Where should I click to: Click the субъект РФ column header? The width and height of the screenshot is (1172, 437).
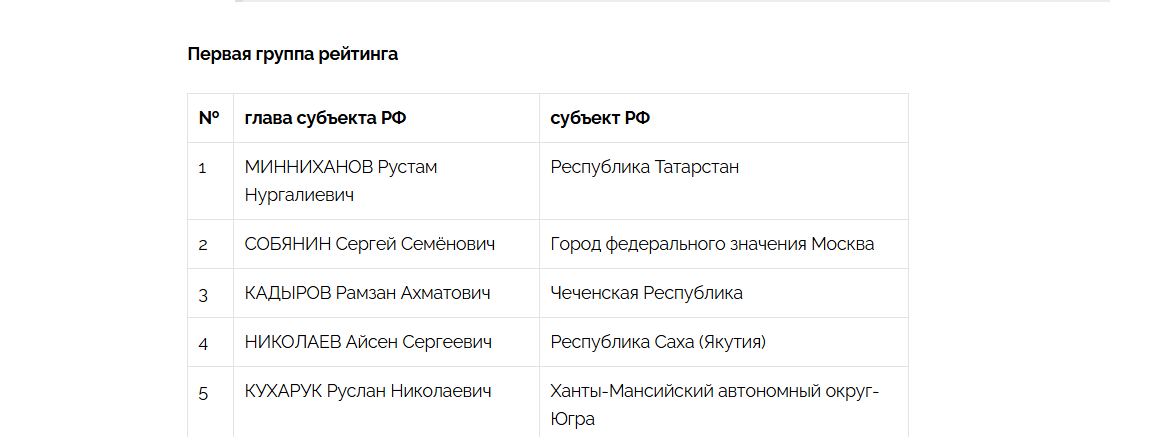pyautogui.click(x=600, y=118)
